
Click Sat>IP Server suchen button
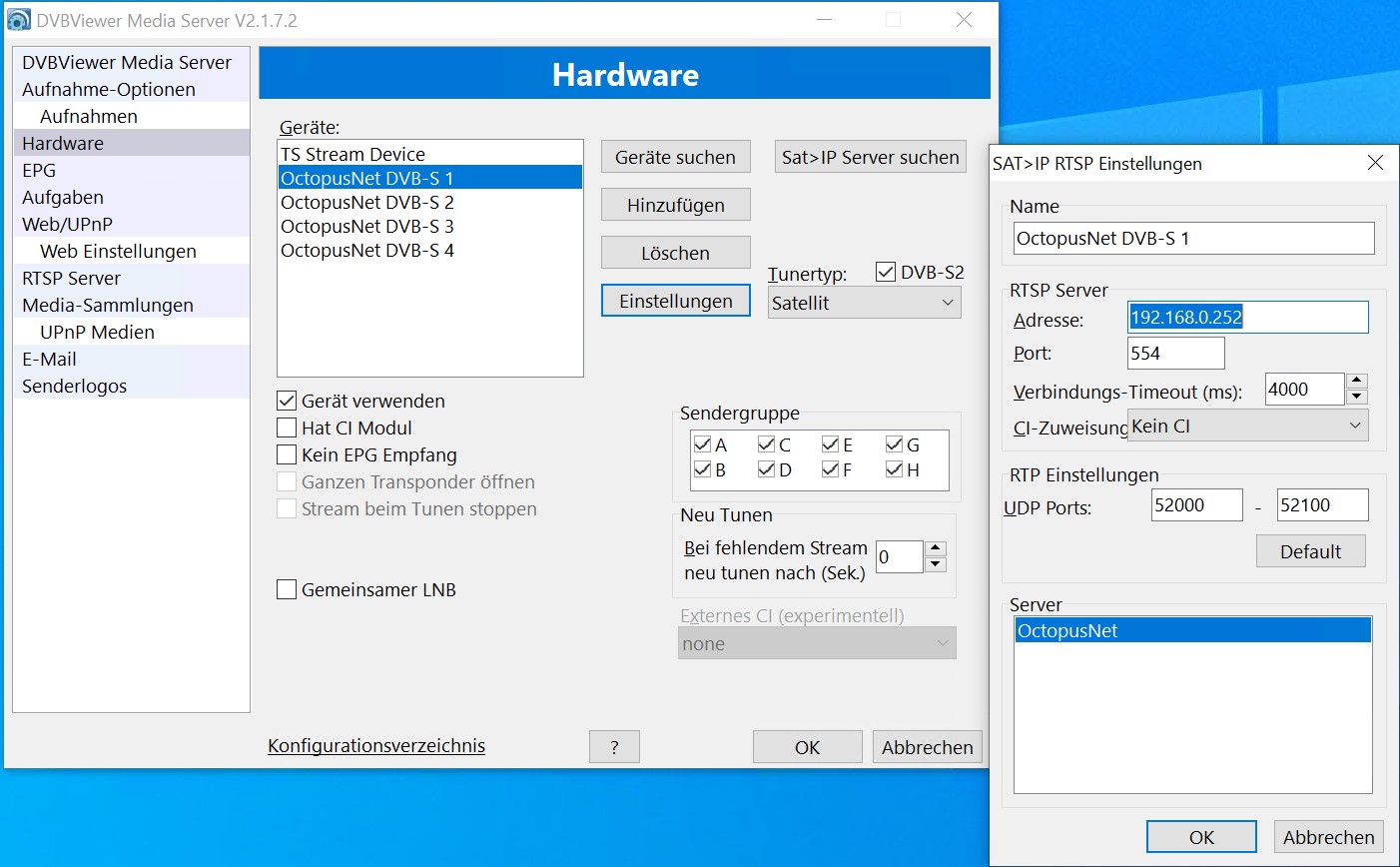(x=871, y=157)
